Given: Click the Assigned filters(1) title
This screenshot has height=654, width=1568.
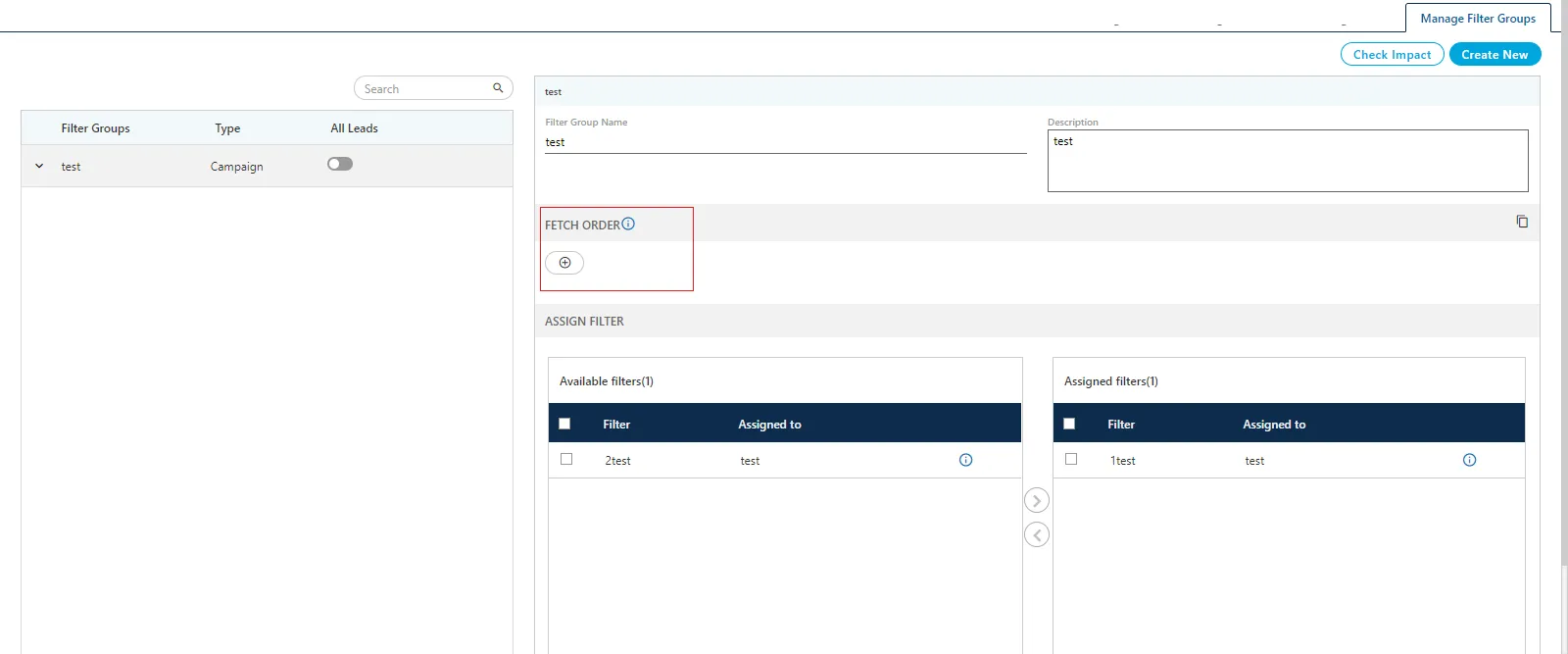Looking at the screenshot, I should click(1111, 381).
